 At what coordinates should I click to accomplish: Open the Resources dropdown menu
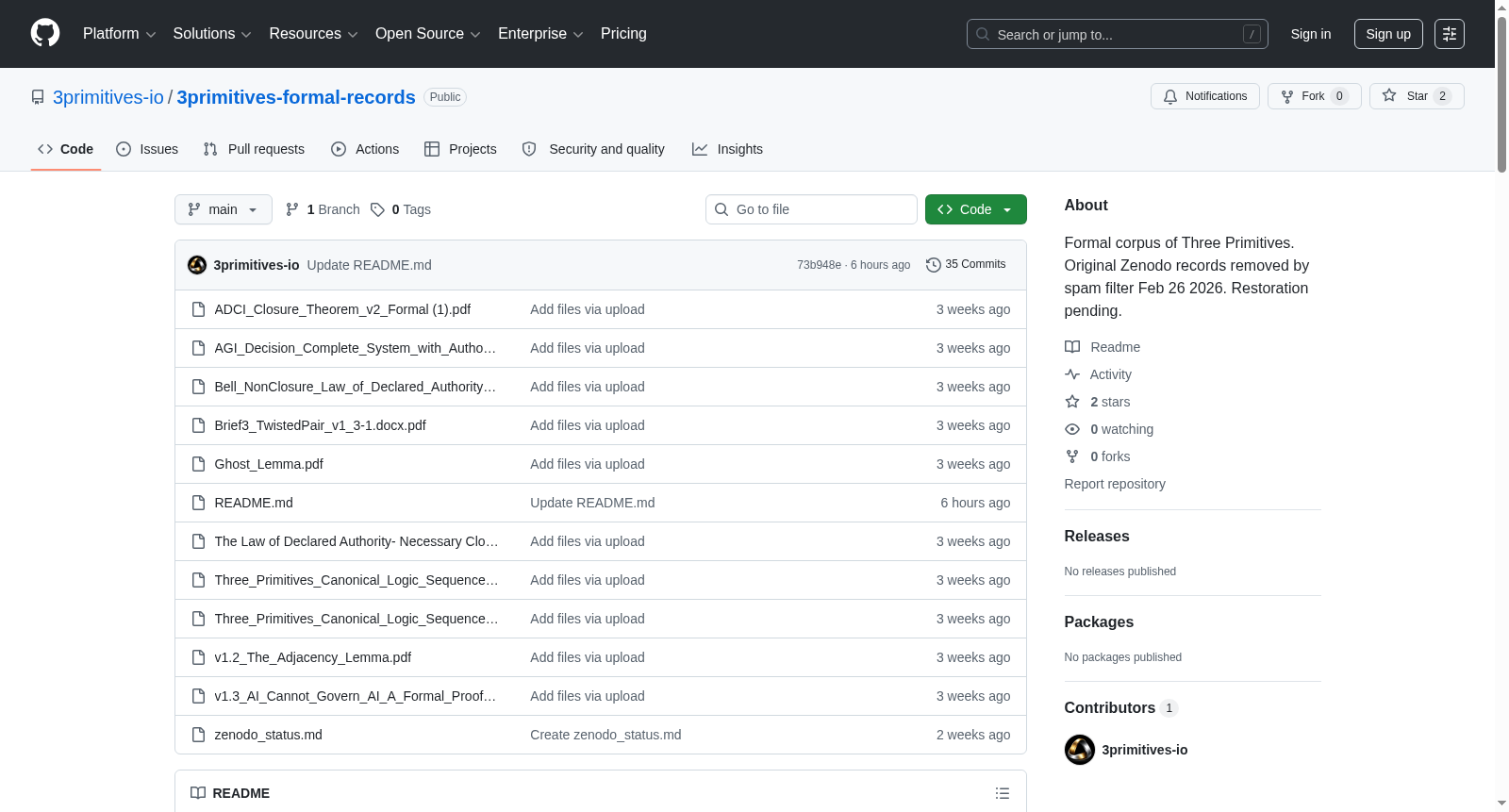pyautogui.click(x=313, y=34)
